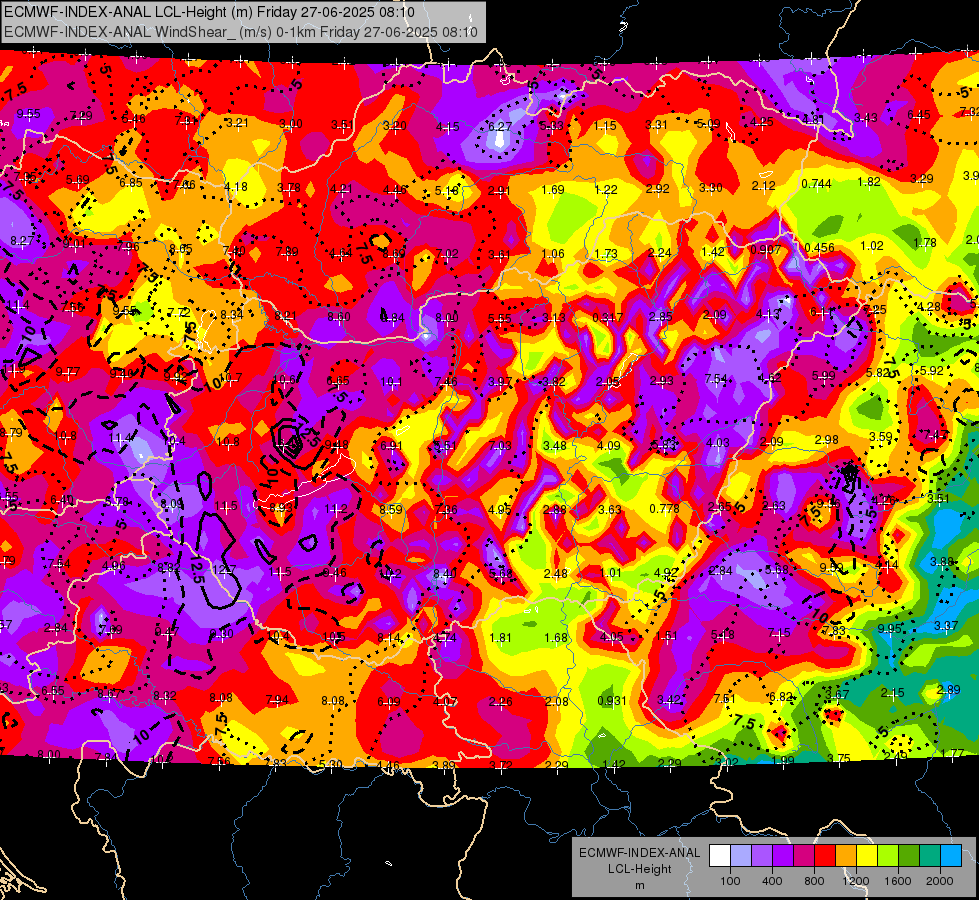Click the map value 3.63
This screenshot has height=900, width=979.
pyautogui.click(x=610, y=510)
